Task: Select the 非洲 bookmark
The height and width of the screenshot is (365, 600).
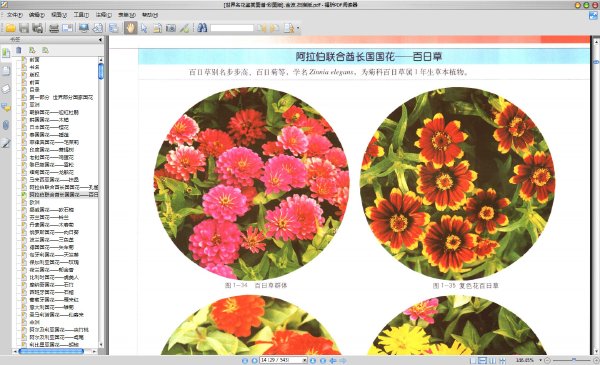Action: (34, 322)
